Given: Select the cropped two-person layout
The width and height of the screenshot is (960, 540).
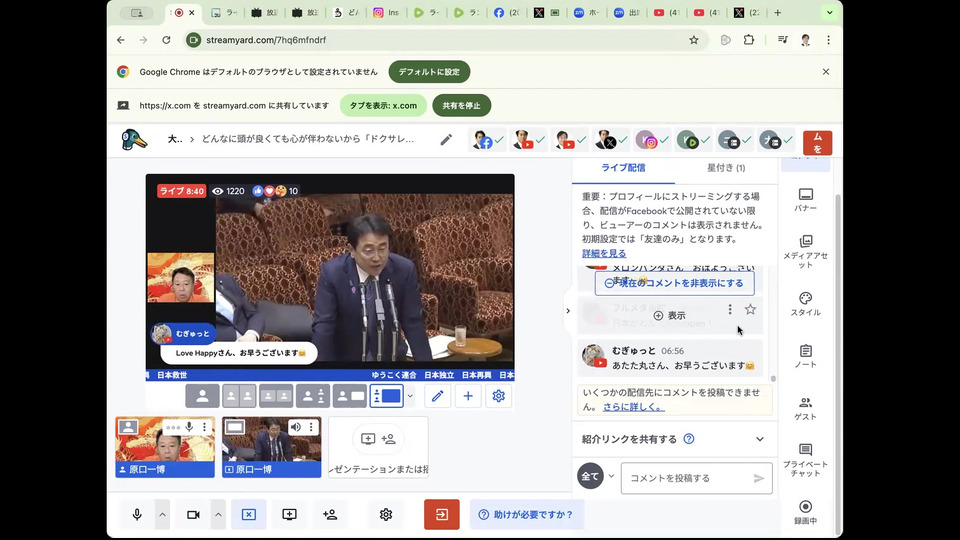Looking at the screenshot, I should tap(239, 396).
